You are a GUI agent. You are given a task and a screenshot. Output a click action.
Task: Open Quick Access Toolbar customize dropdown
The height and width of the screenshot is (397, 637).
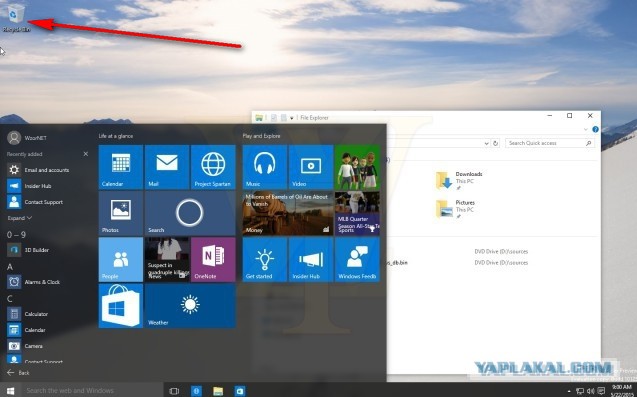click(291, 118)
